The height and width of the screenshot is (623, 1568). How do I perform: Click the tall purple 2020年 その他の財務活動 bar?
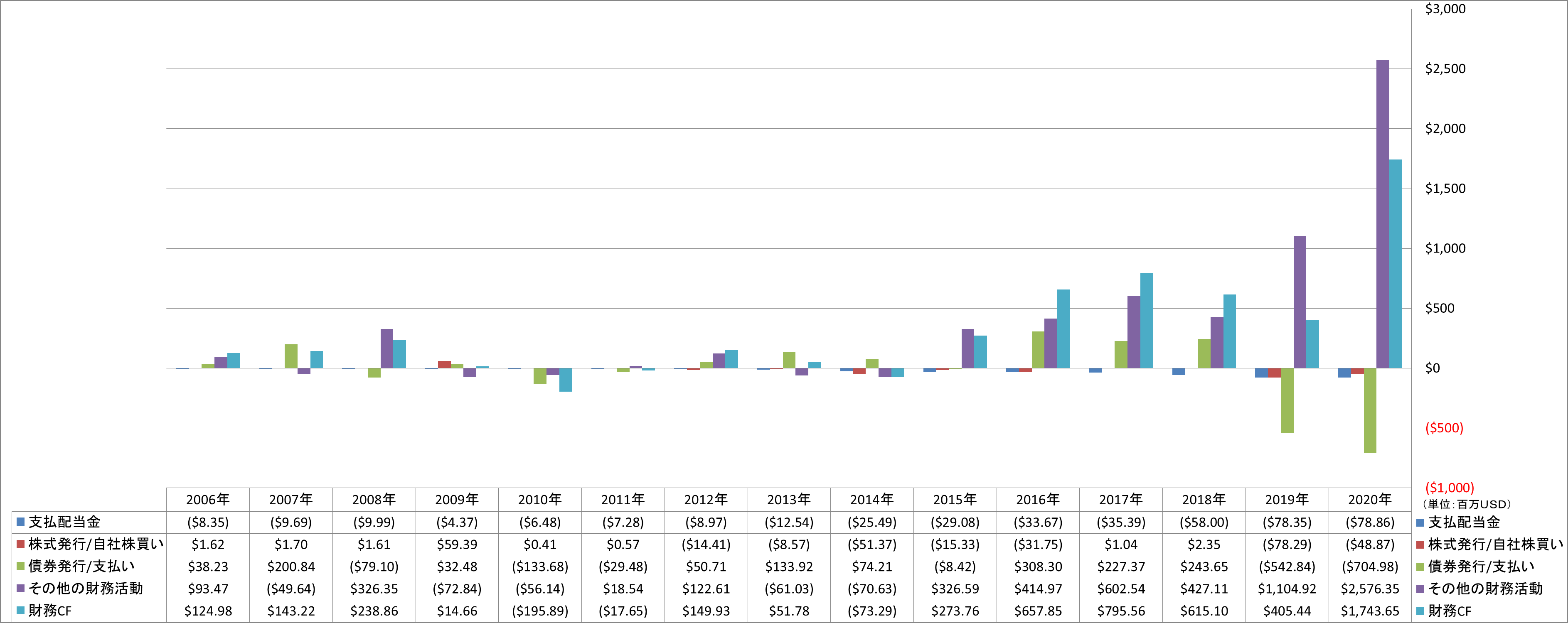[x=1383, y=214]
